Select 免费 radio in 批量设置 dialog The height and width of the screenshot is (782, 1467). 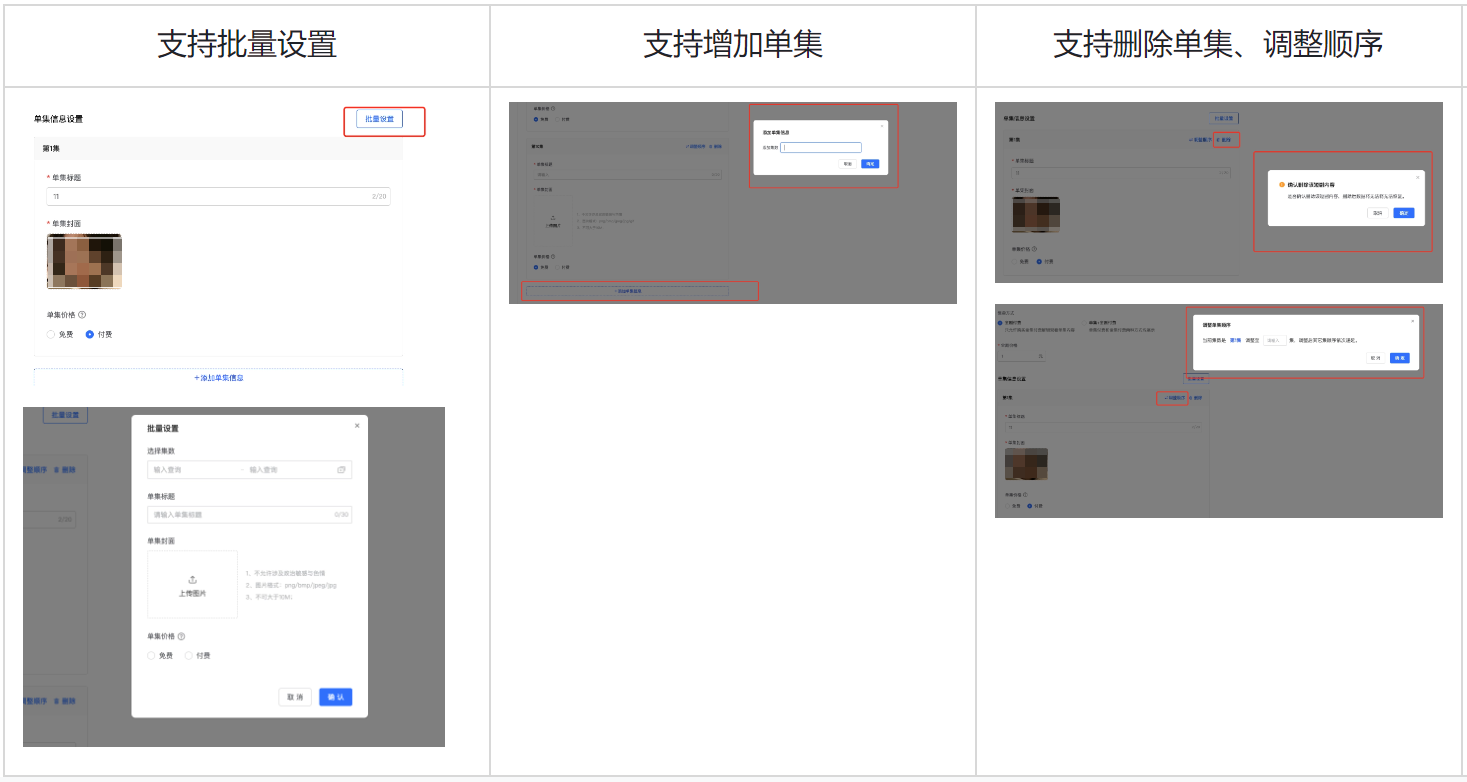coord(151,656)
